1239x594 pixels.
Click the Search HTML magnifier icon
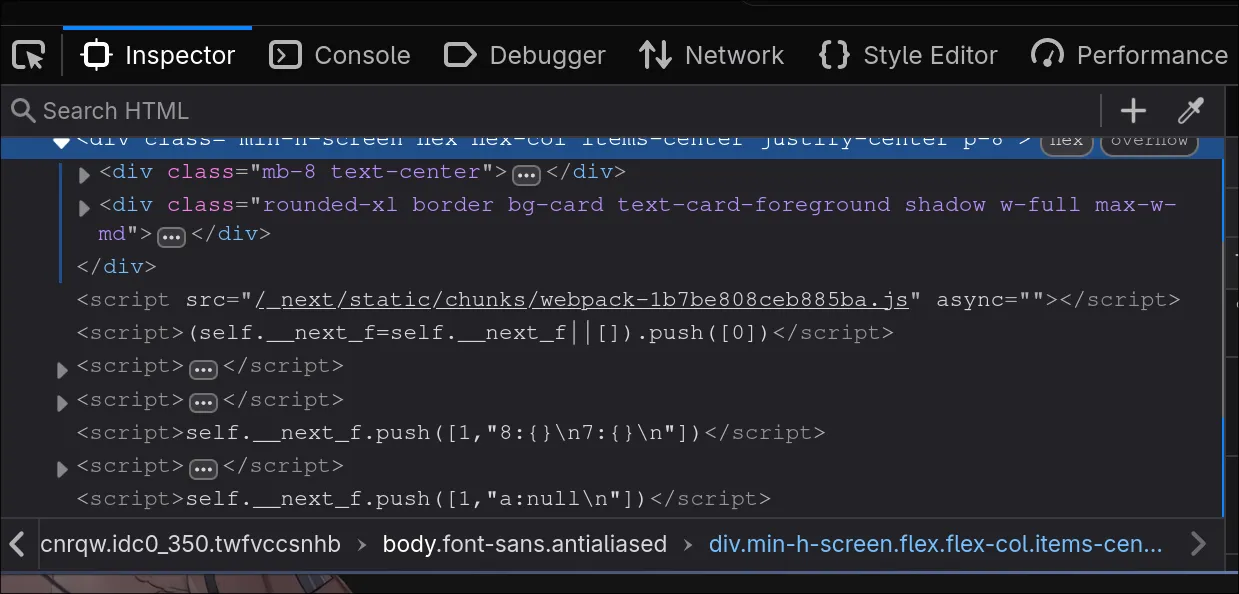22,111
